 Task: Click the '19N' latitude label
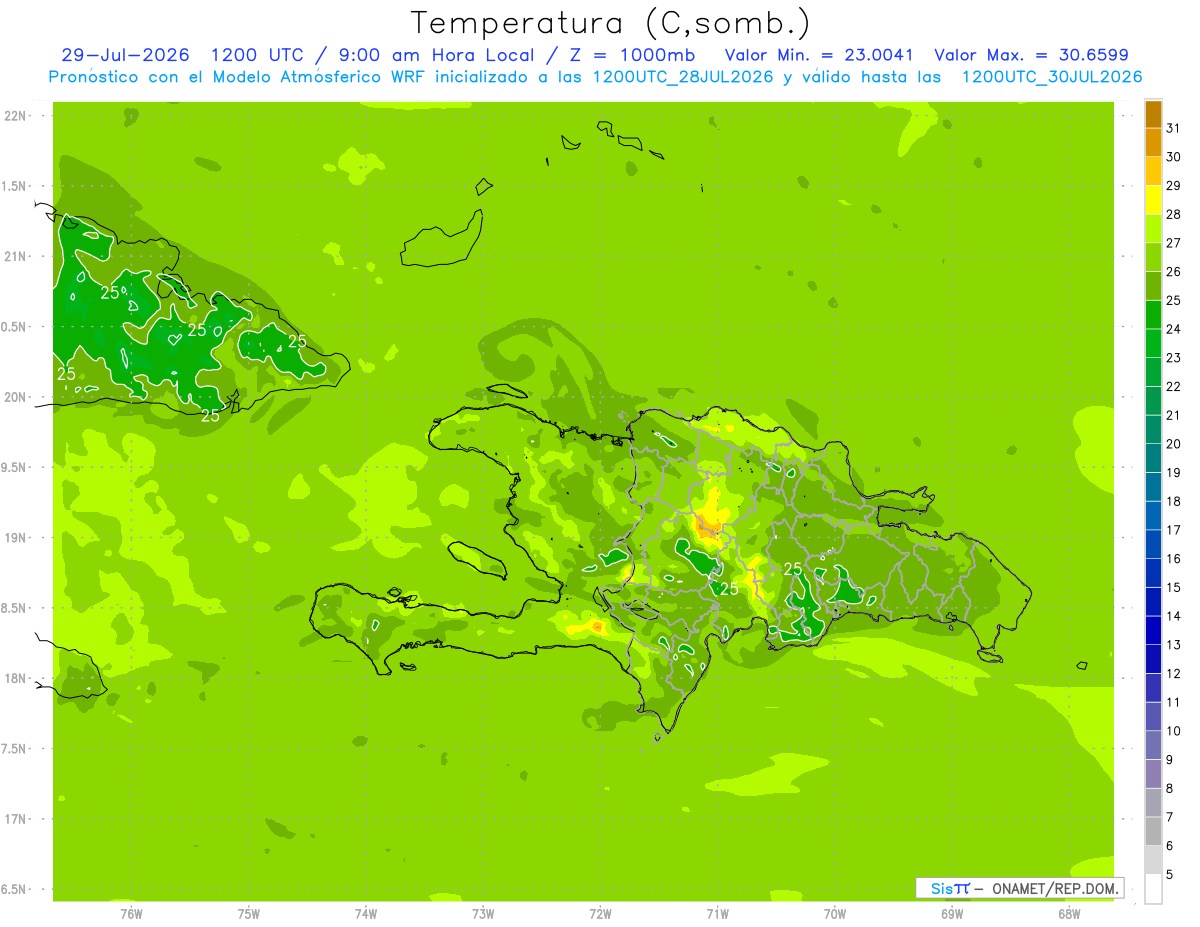(15, 538)
